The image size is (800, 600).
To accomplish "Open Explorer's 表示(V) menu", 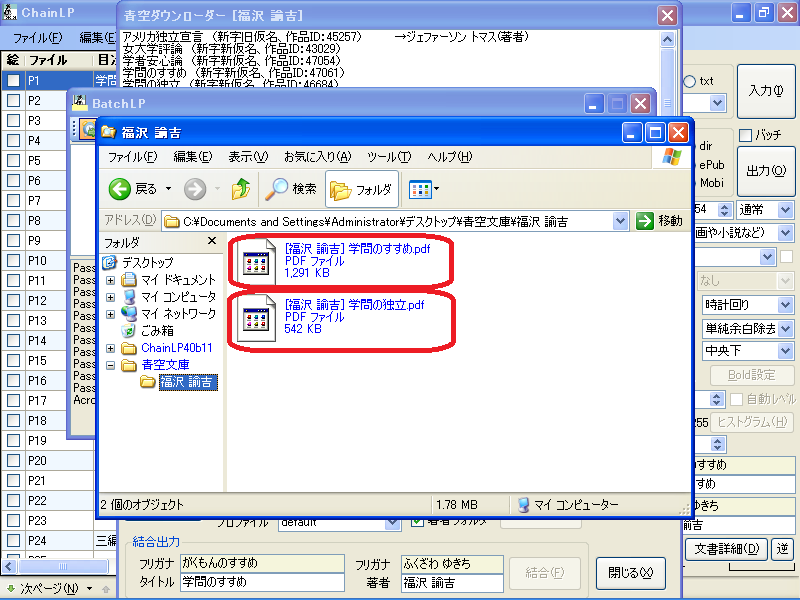I will coord(248,157).
